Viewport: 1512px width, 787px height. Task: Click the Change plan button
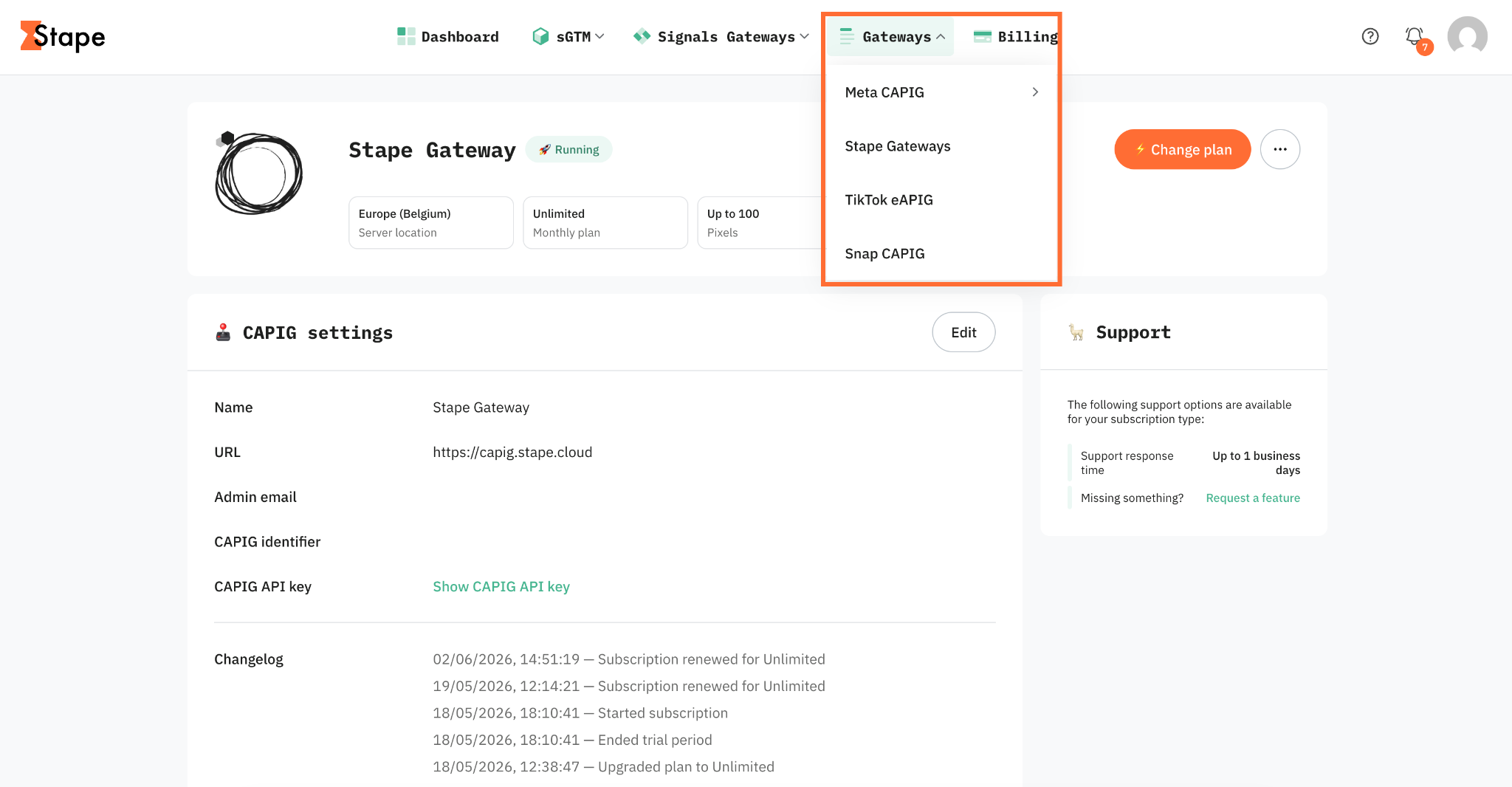coord(1183,149)
